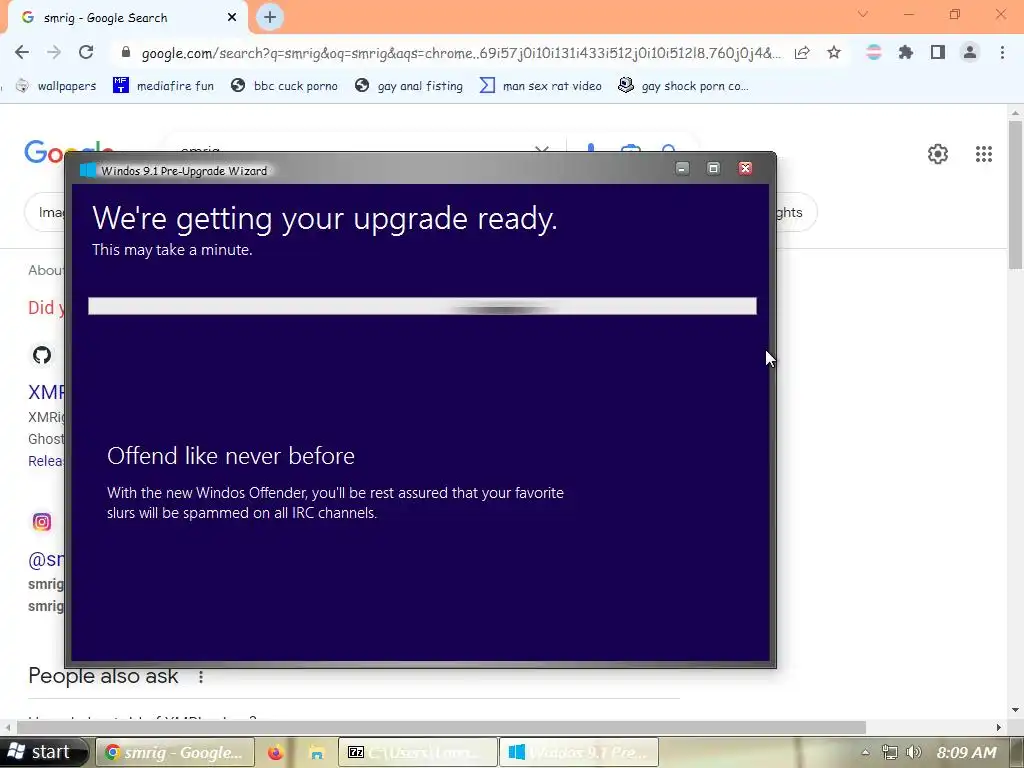This screenshot has height=768, width=1024.
Task: Reload the Google search page
Action: pyautogui.click(x=86, y=52)
